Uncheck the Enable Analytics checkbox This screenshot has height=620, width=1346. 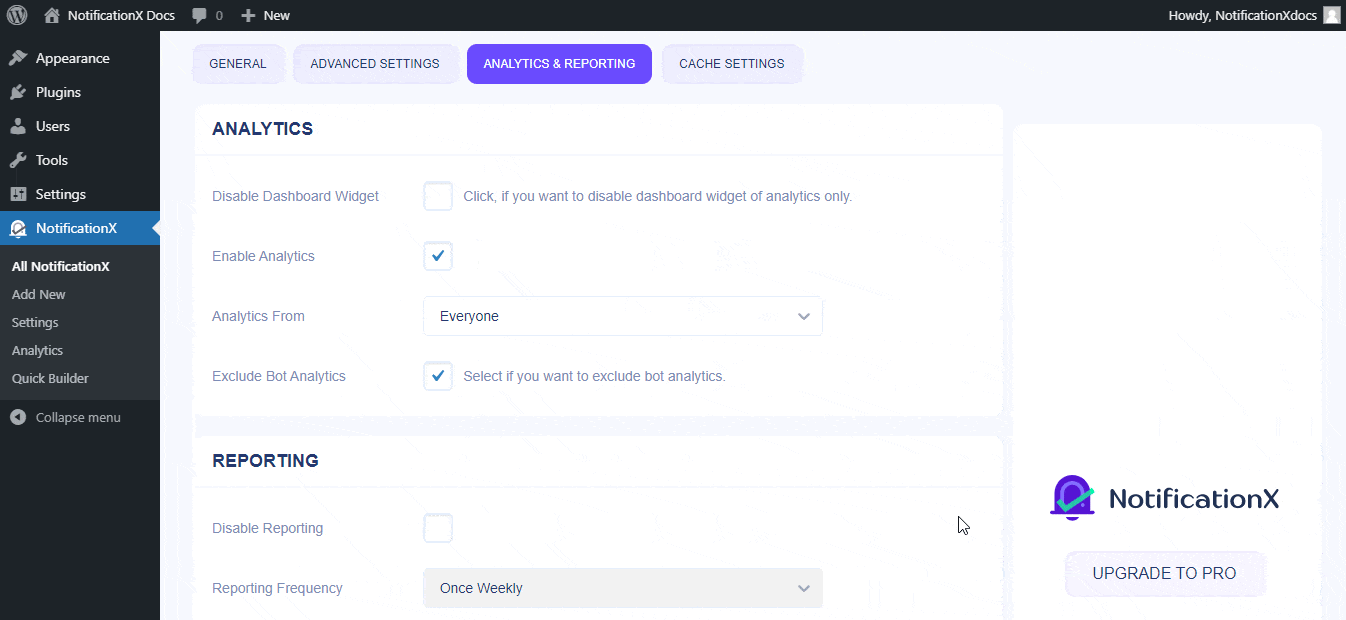(438, 256)
